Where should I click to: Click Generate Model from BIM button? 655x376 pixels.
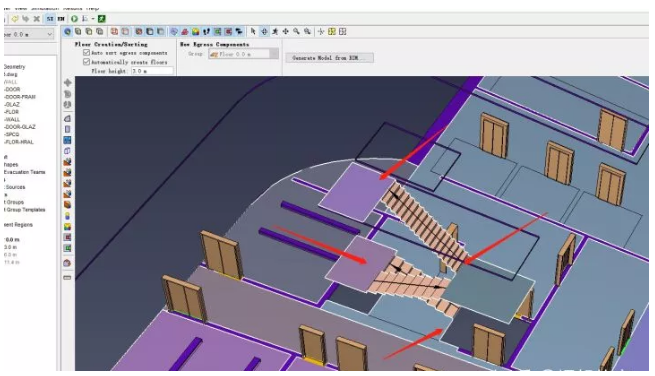pos(330,58)
